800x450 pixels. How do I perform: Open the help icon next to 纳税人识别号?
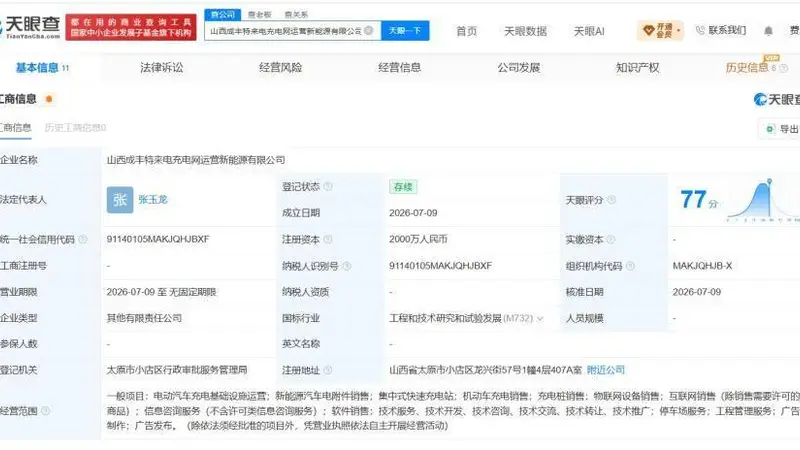(x=346, y=266)
